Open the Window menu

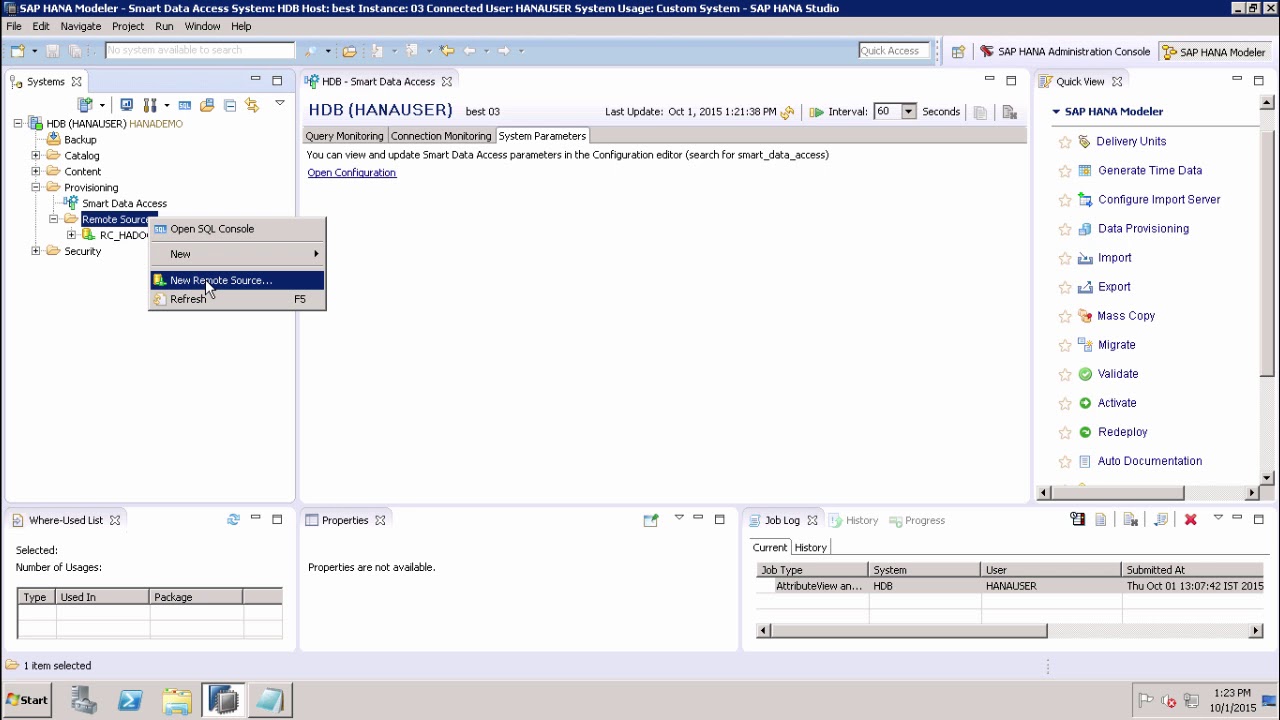coord(202,26)
